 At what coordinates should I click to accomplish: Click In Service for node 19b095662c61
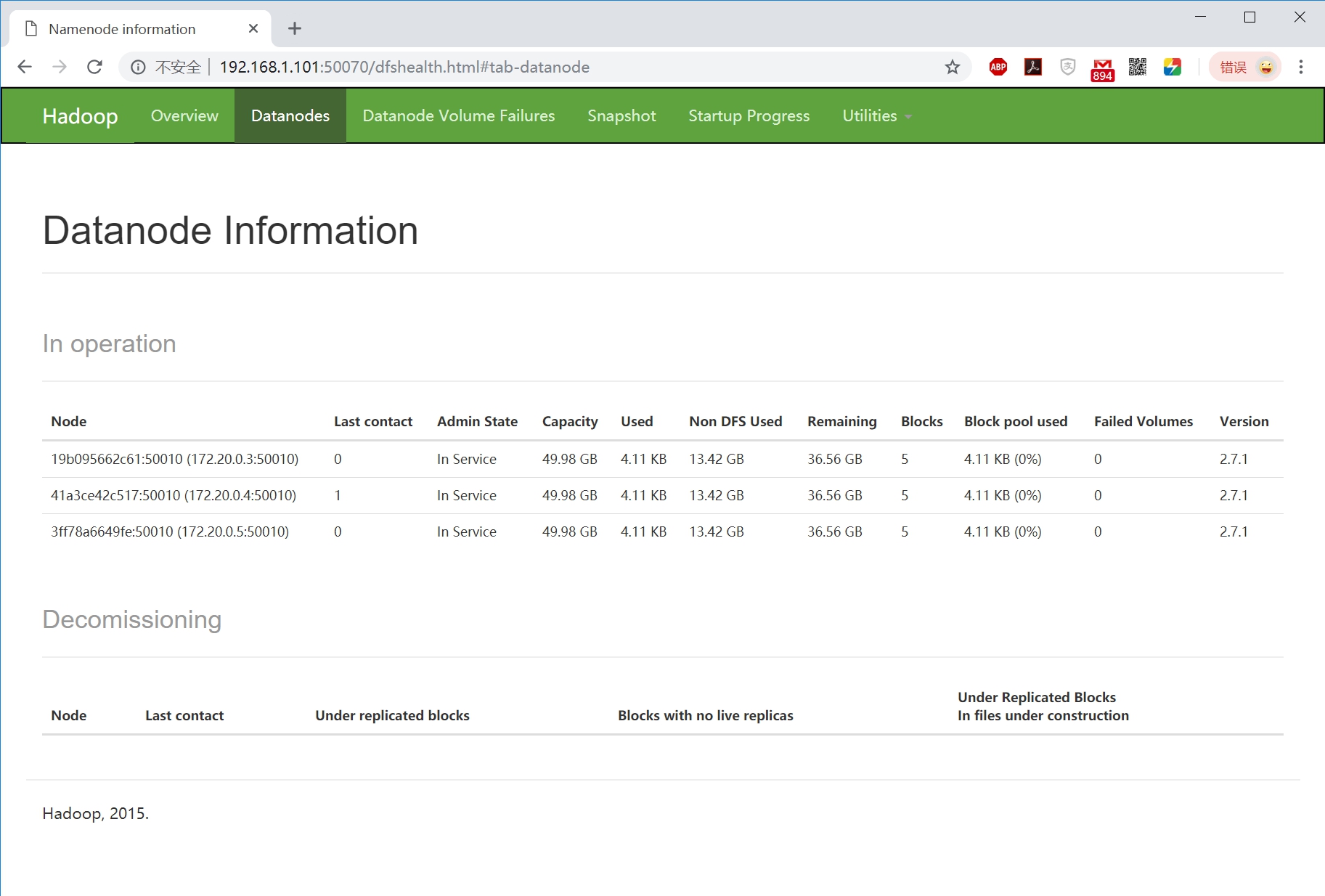(x=467, y=459)
